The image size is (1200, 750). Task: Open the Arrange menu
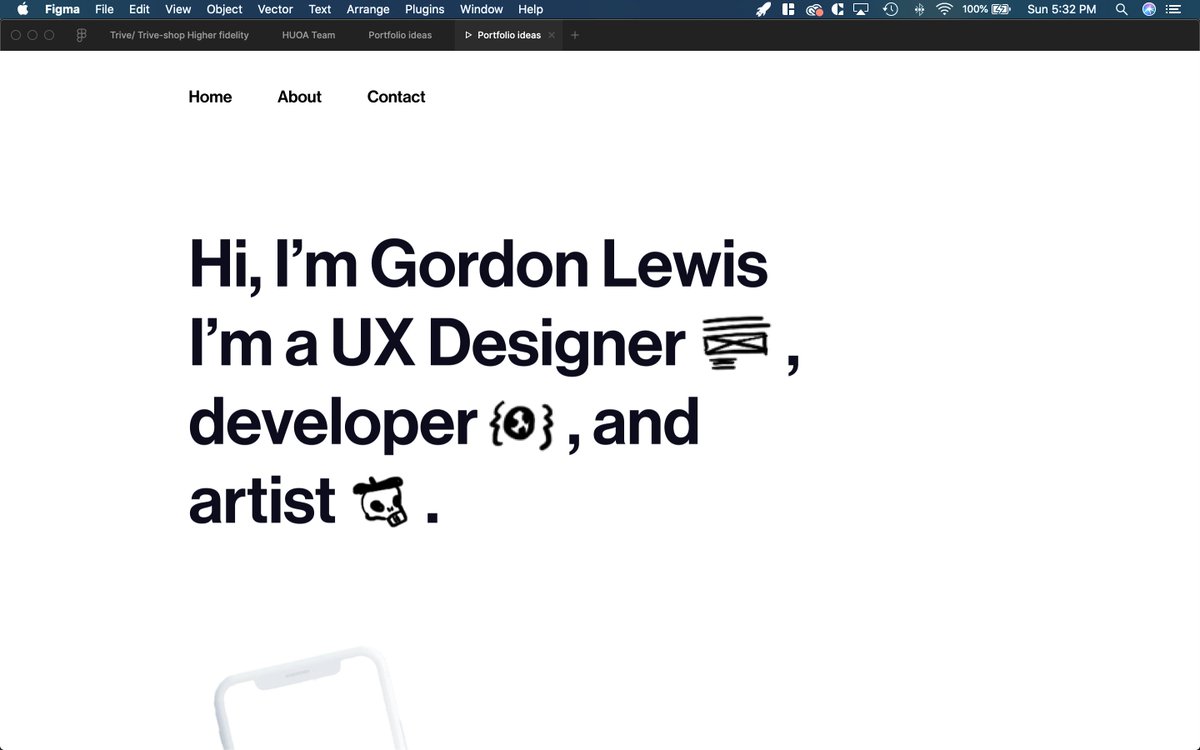pyautogui.click(x=368, y=9)
